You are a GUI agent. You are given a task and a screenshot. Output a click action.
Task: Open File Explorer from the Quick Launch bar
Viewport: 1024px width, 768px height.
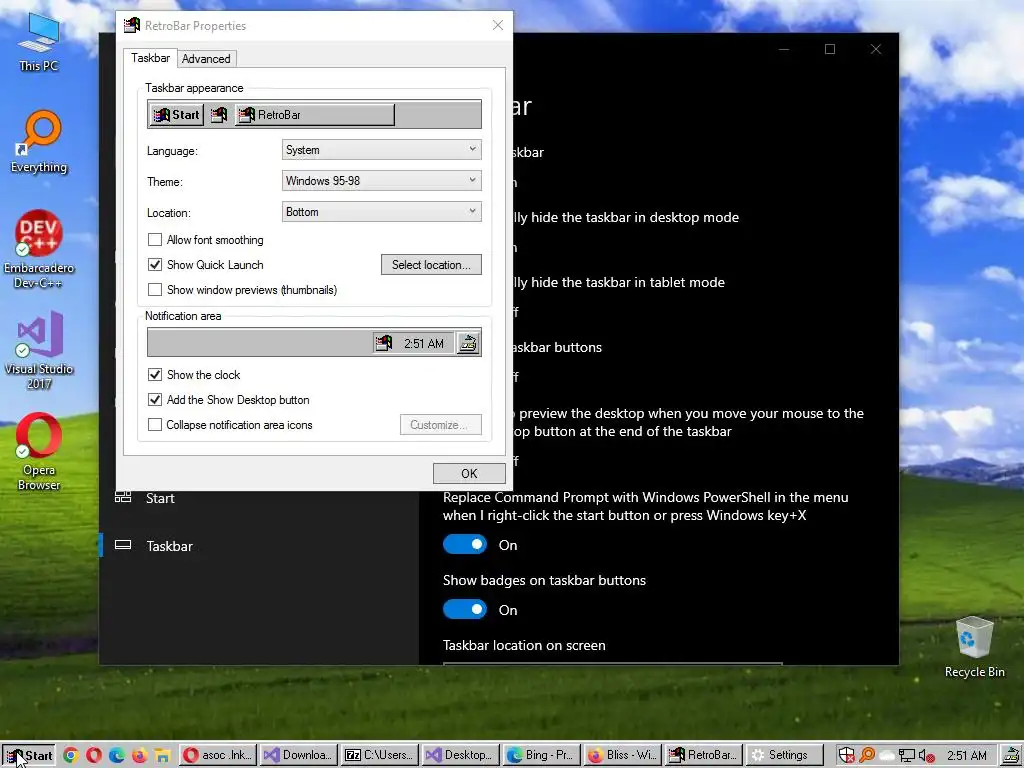click(163, 756)
